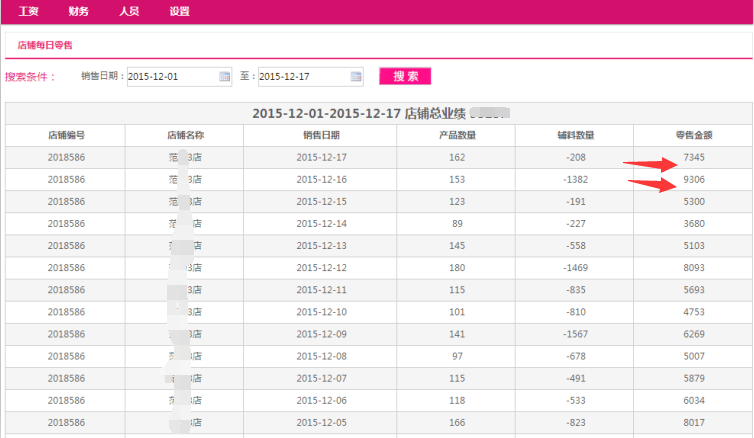Viewport: 754px width, 438px height.
Task: Click the 2015-12-15 sale date cell
Action: (321, 202)
